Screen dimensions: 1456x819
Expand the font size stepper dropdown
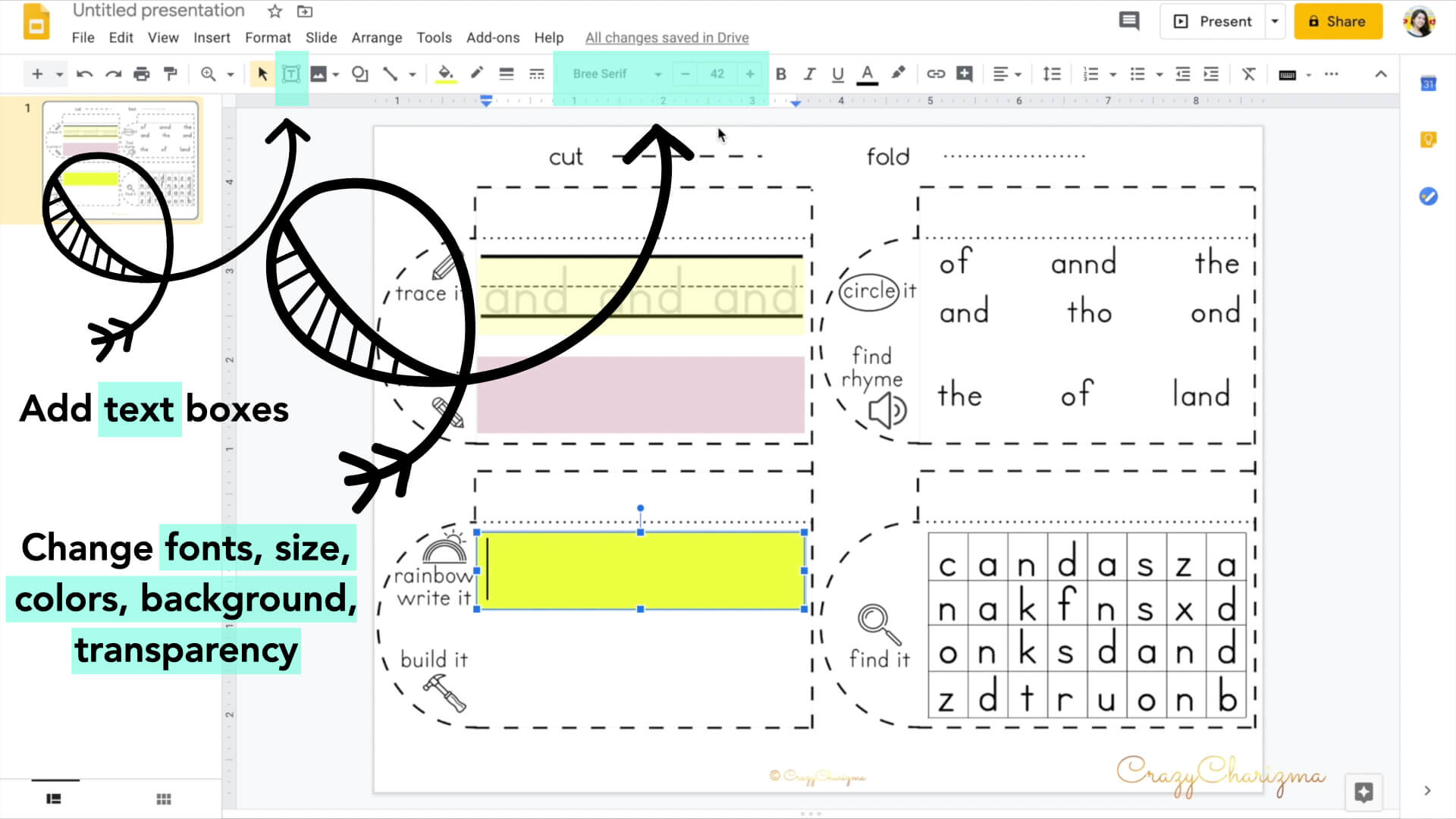(717, 73)
